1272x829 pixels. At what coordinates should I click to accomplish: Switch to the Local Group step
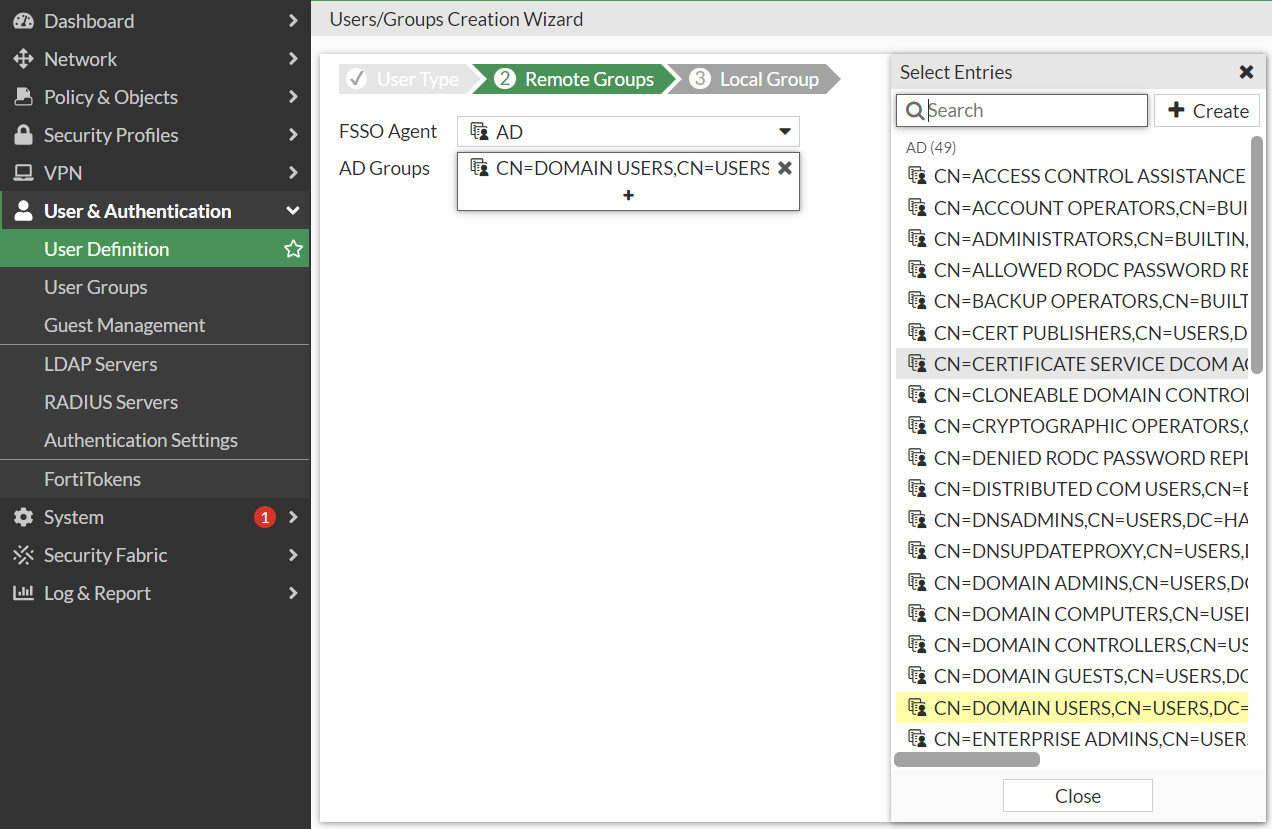[x=768, y=78]
